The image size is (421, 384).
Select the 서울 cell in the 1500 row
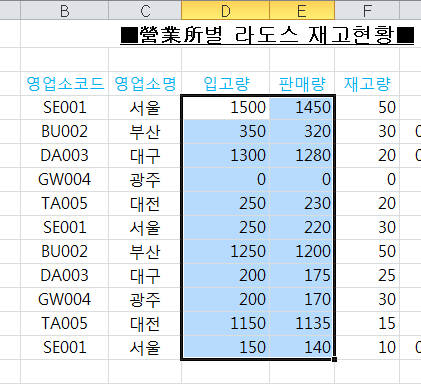click(x=145, y=108)
